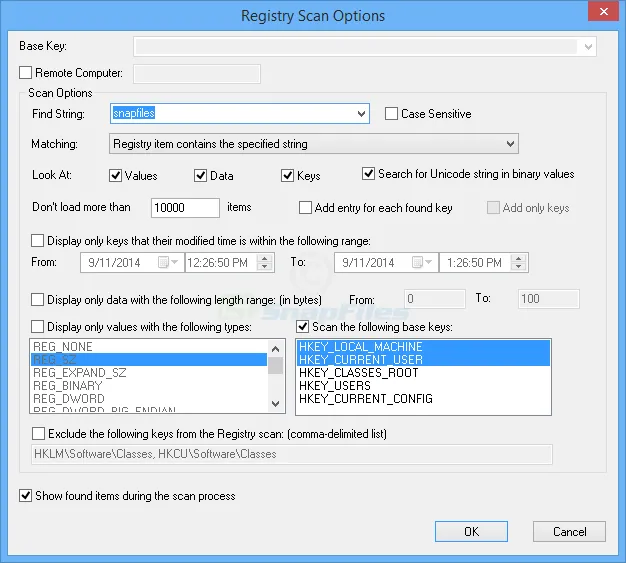This screenshot has width=626, height=563.
Task: Decrease the From time 12:26:50 PM spinner
Action: (264, 267)
